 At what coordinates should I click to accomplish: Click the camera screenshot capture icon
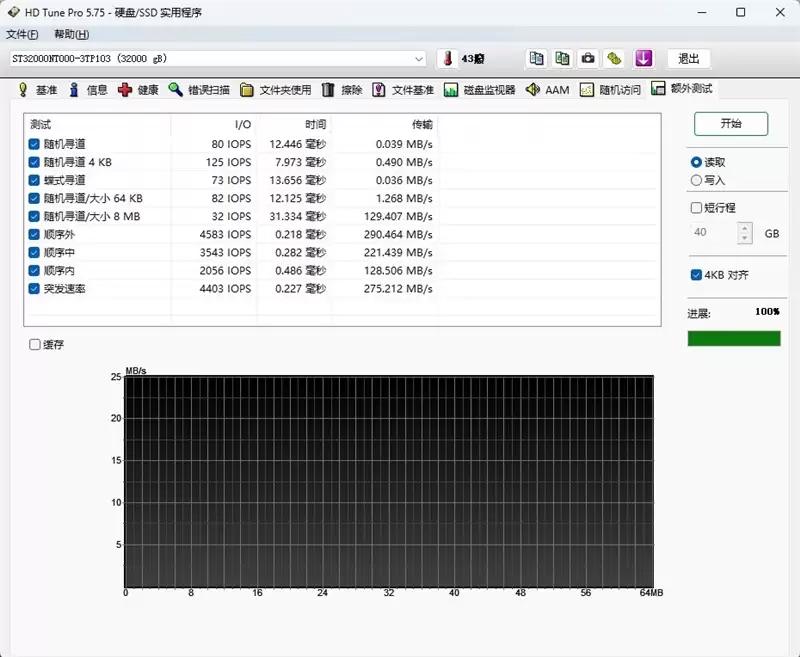click(587, 58)
